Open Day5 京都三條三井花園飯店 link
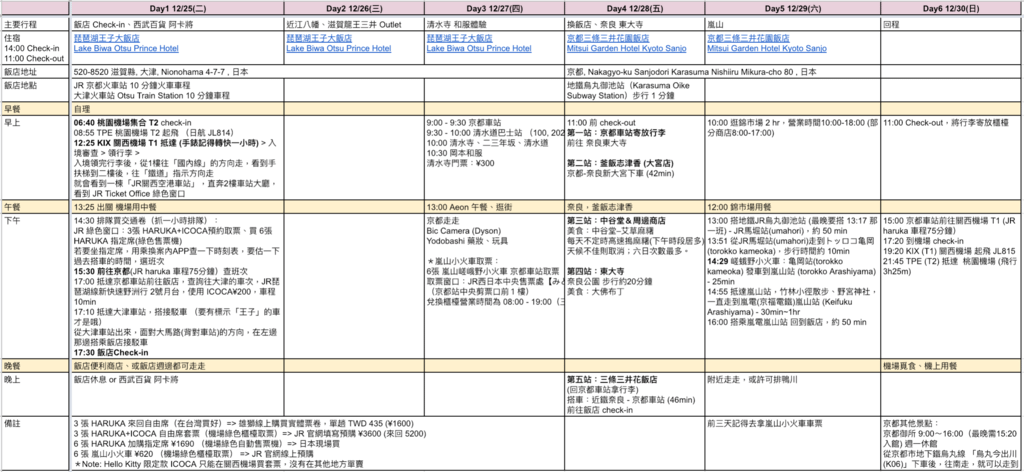The width and height of the screenshot is (1024, 472). [748, 39]
